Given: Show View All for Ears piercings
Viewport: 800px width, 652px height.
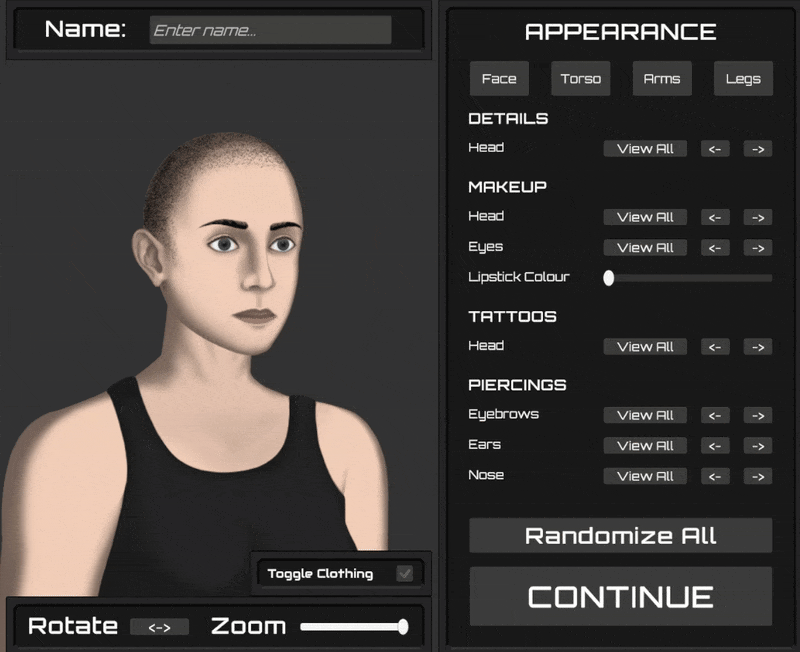Looking at the screenshot, I should click(x=645, y=446).
